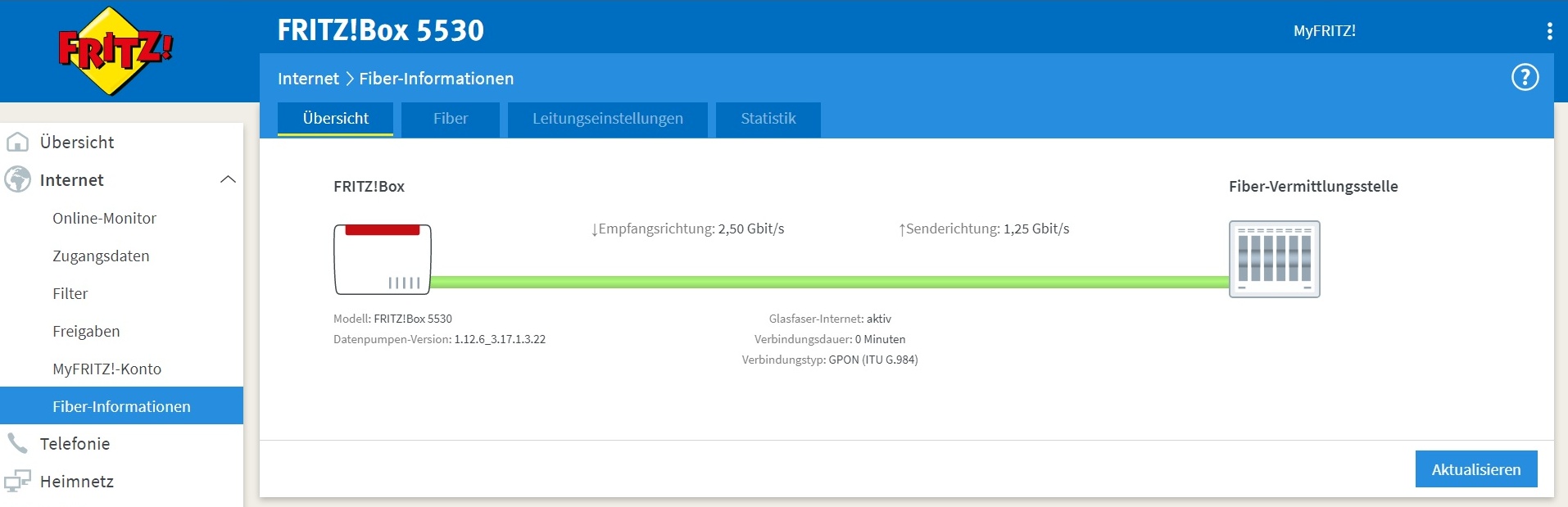
Task: Select the Übersicht tab
Action: tap(336, 119)
